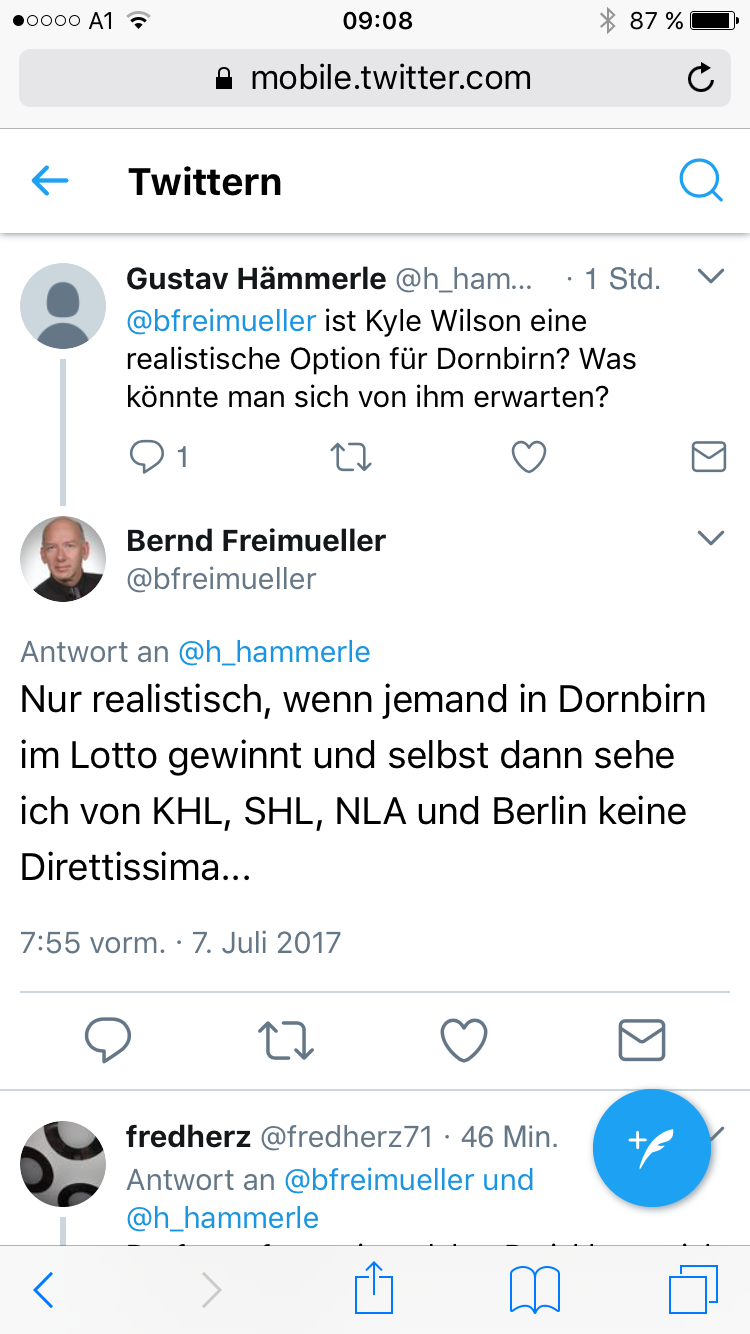Send Gustav Hämmerle's tweet via message icon
This screenshot has height=1334, width=750.
click(x=709, y=457)
